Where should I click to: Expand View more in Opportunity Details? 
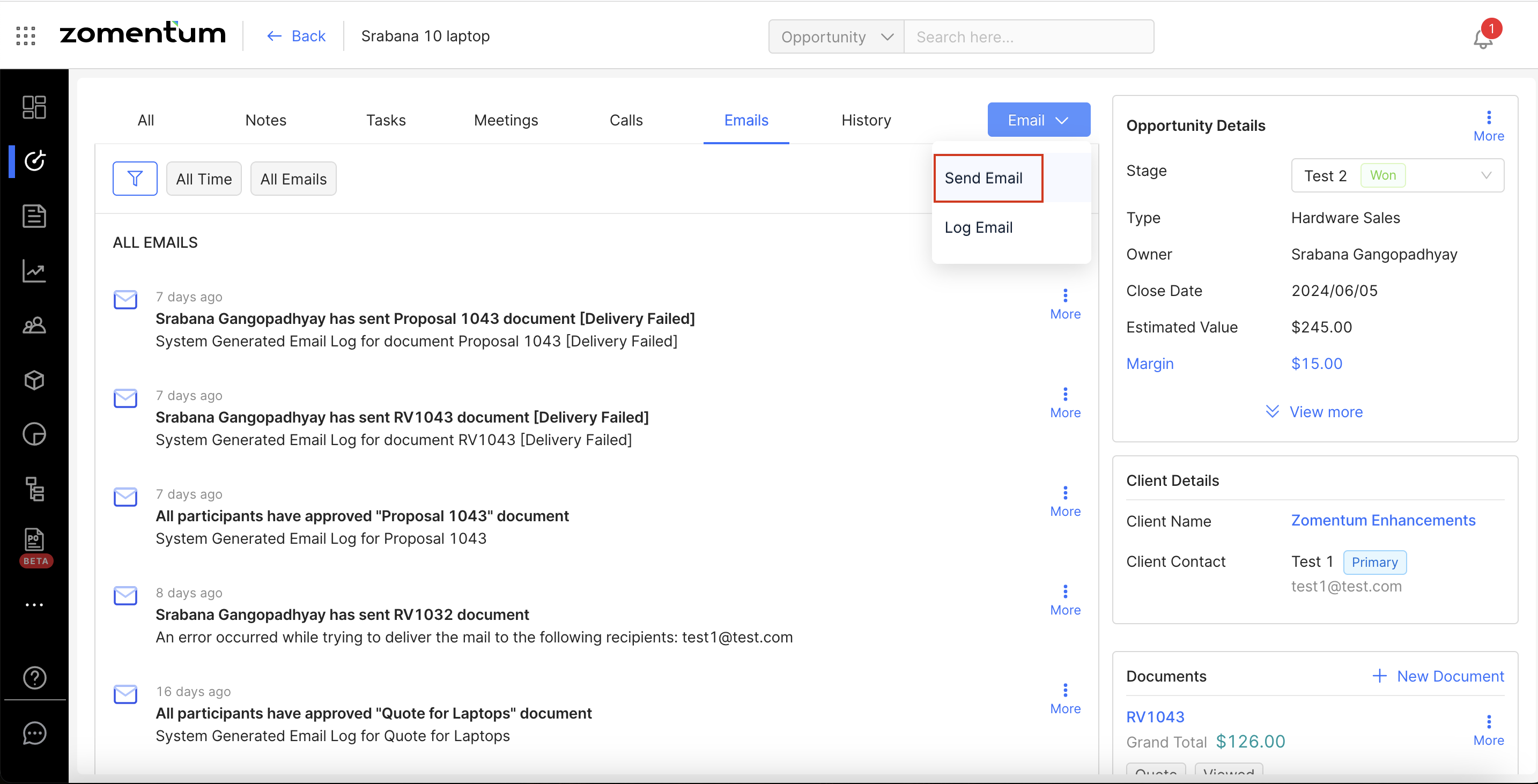tap(1314, 412)
